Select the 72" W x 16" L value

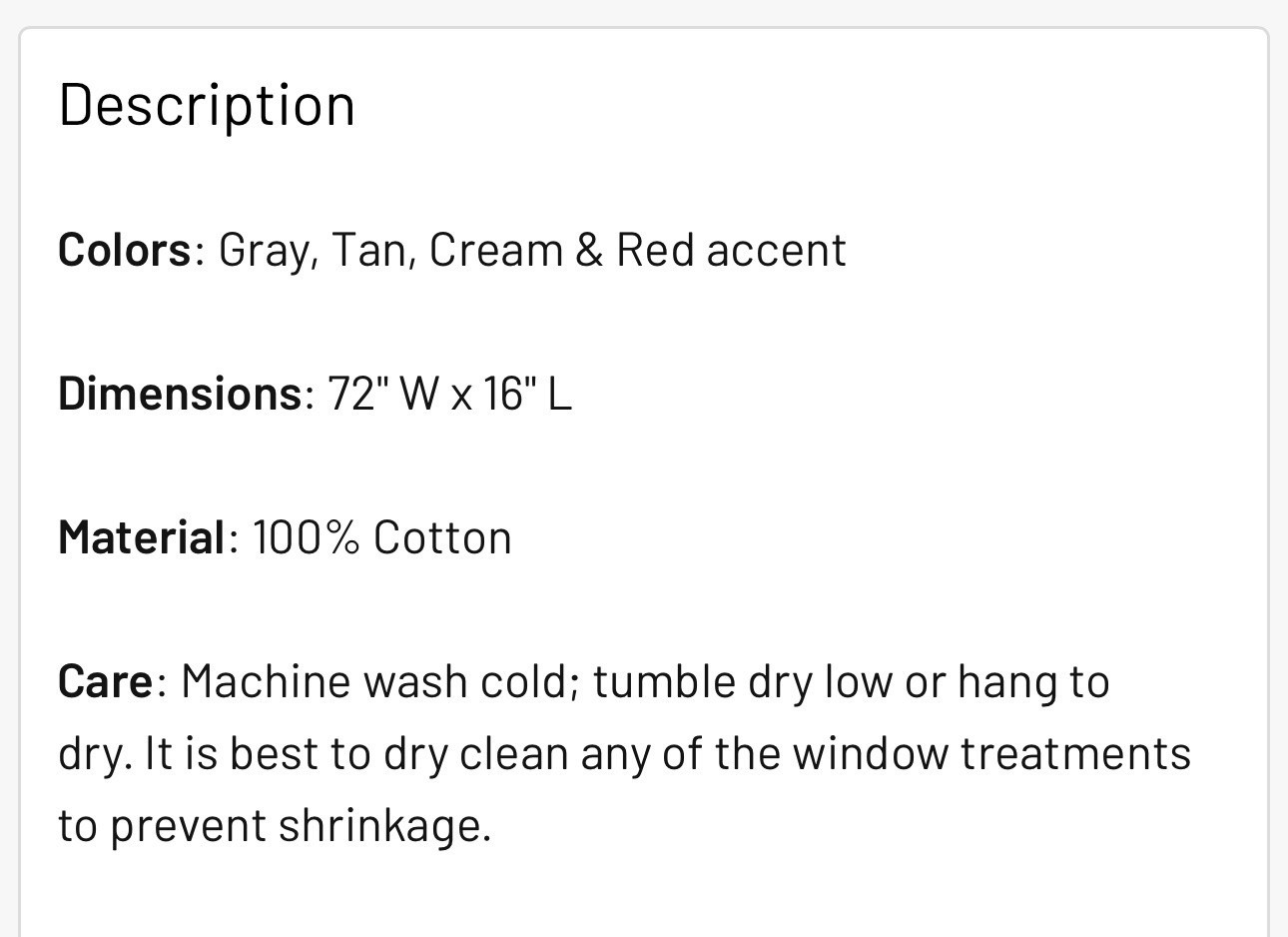point(449,394)
